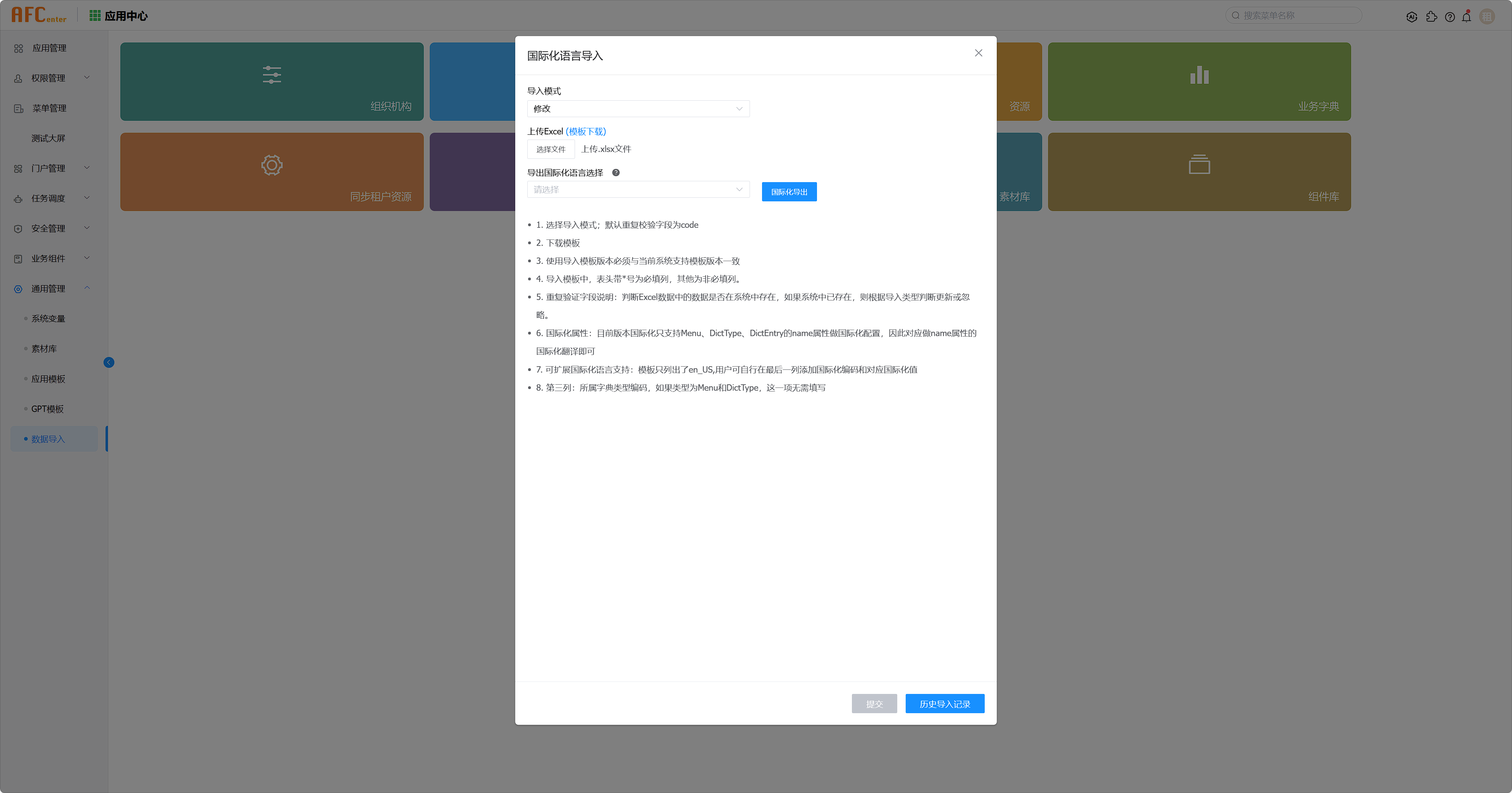Open the notification bell

[1466, 16]
